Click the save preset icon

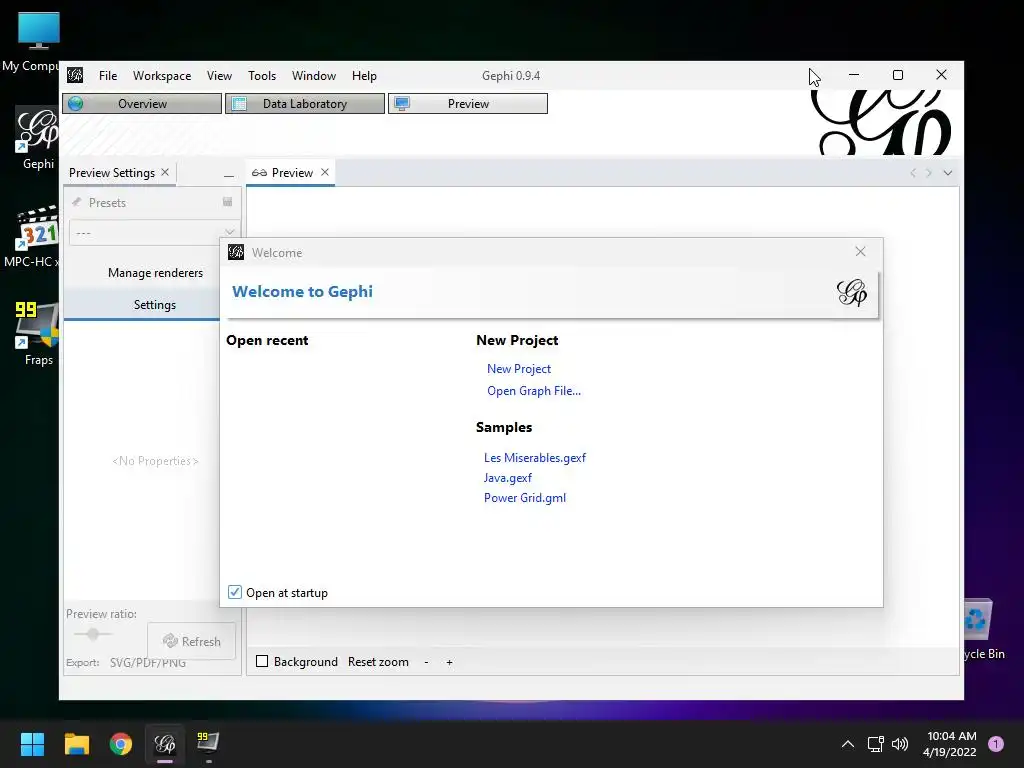tap(227, 202)
